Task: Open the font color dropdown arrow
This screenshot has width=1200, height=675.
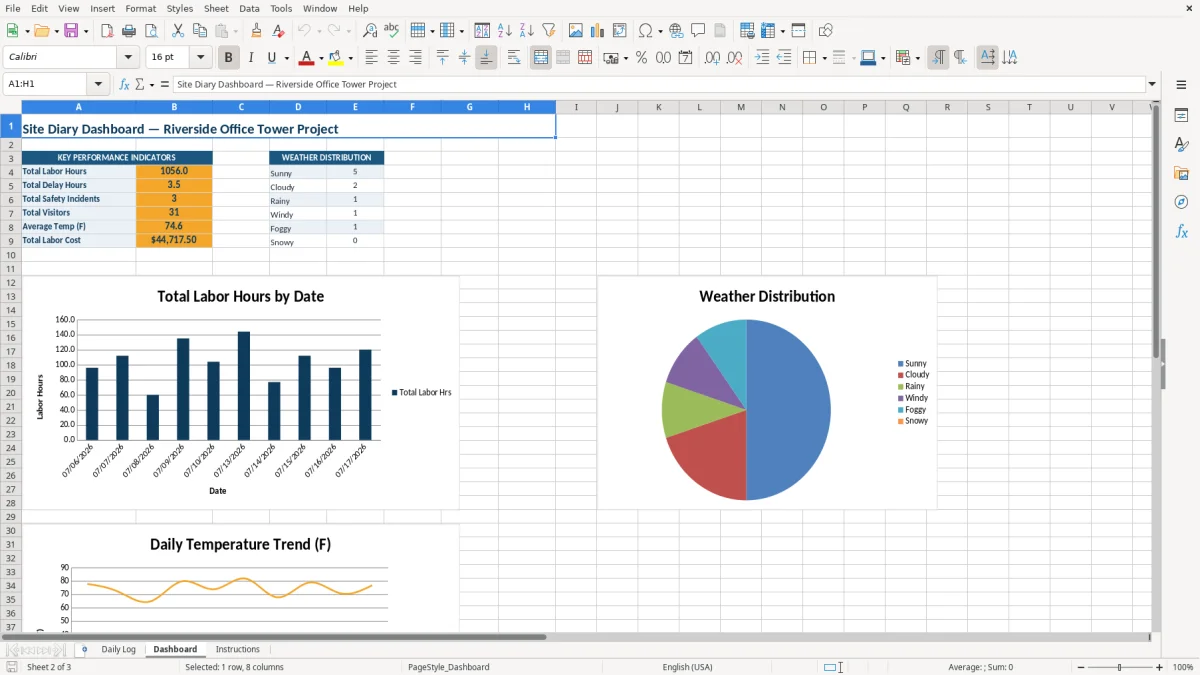Action: point(321,58)
